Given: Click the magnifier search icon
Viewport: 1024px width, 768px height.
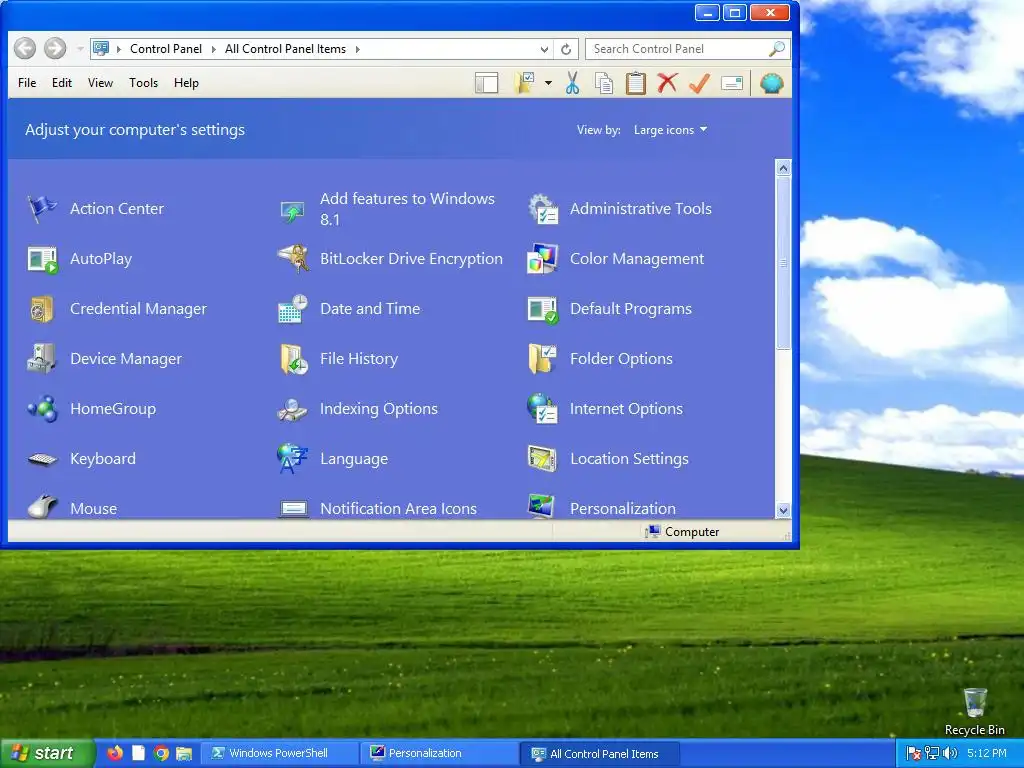Looking at the screenshot, I should pyautogui.click(x=777, y=49).
